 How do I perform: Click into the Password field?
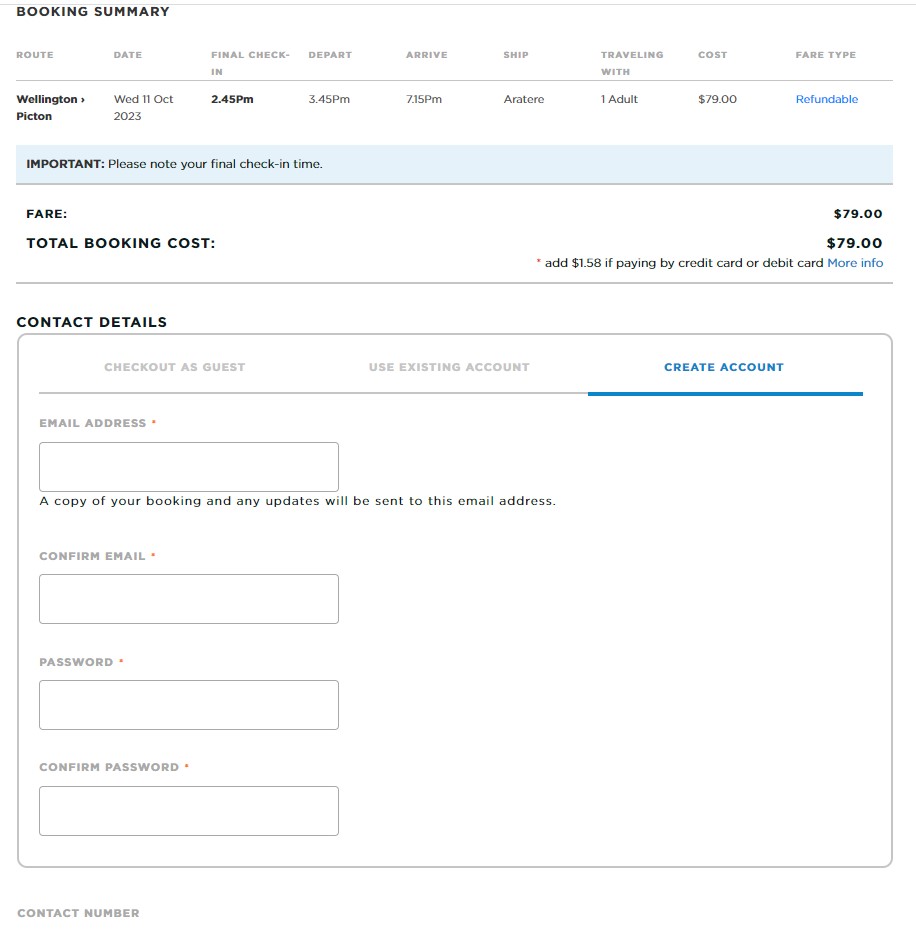point(189,705)
